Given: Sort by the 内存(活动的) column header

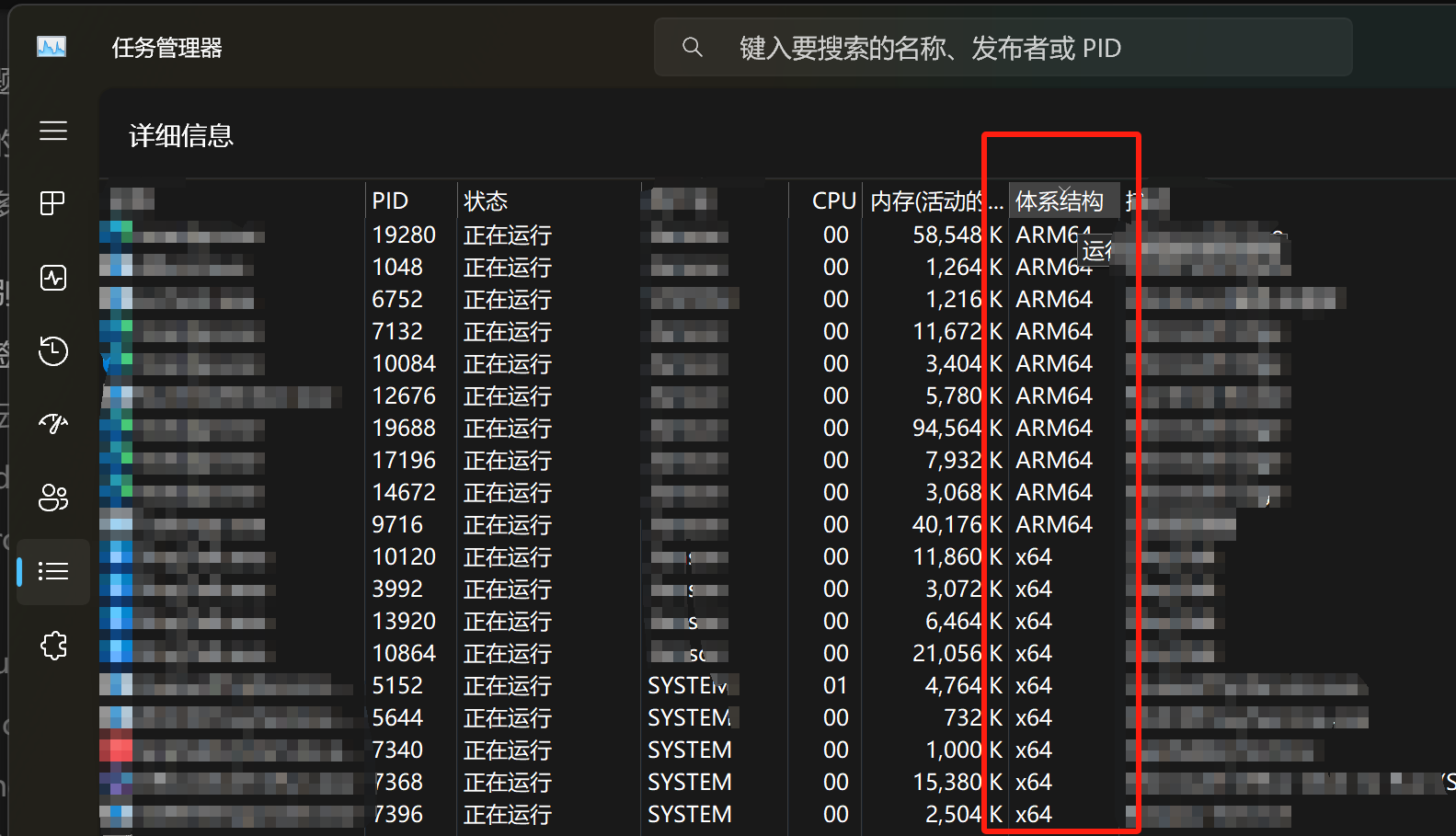Looking at the screenshot, I should click(x=934, y=201).
